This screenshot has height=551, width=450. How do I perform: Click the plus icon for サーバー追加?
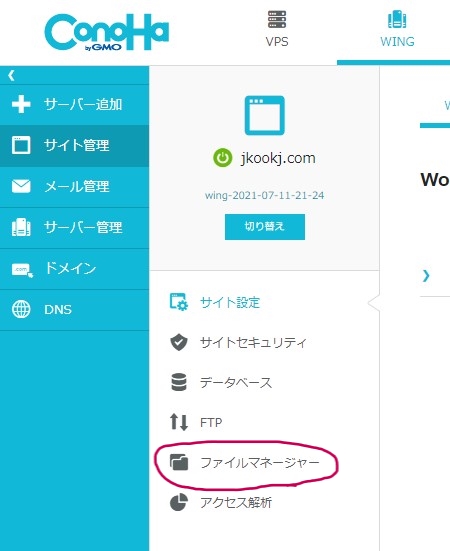21,104
